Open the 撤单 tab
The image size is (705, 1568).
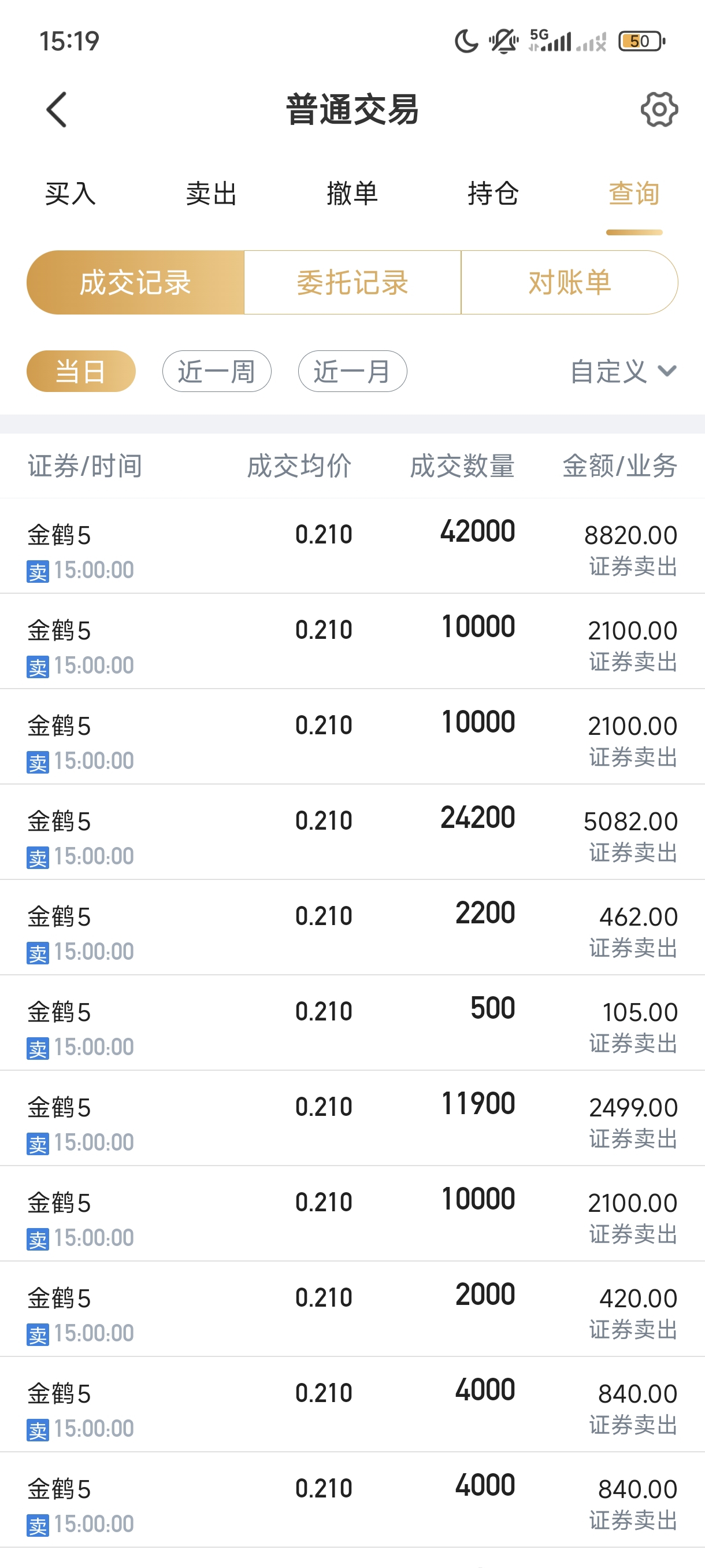tap(352, 194)
